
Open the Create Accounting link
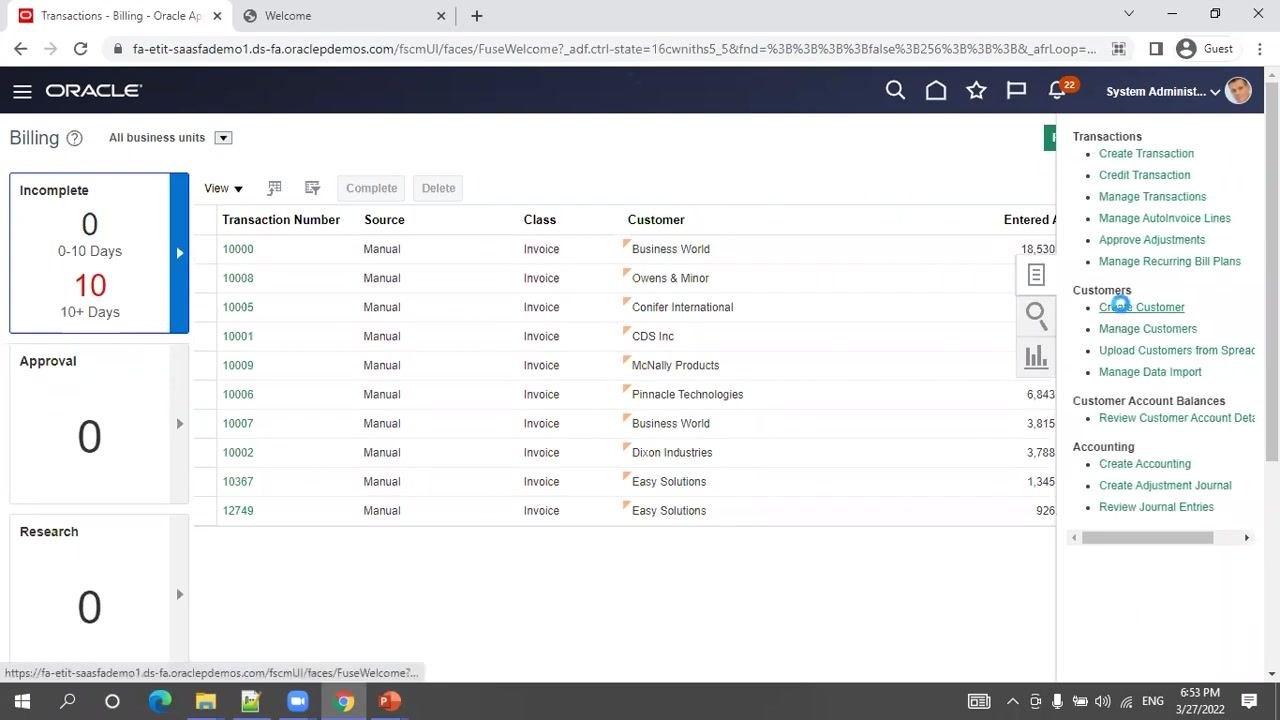pos(1144,464)
